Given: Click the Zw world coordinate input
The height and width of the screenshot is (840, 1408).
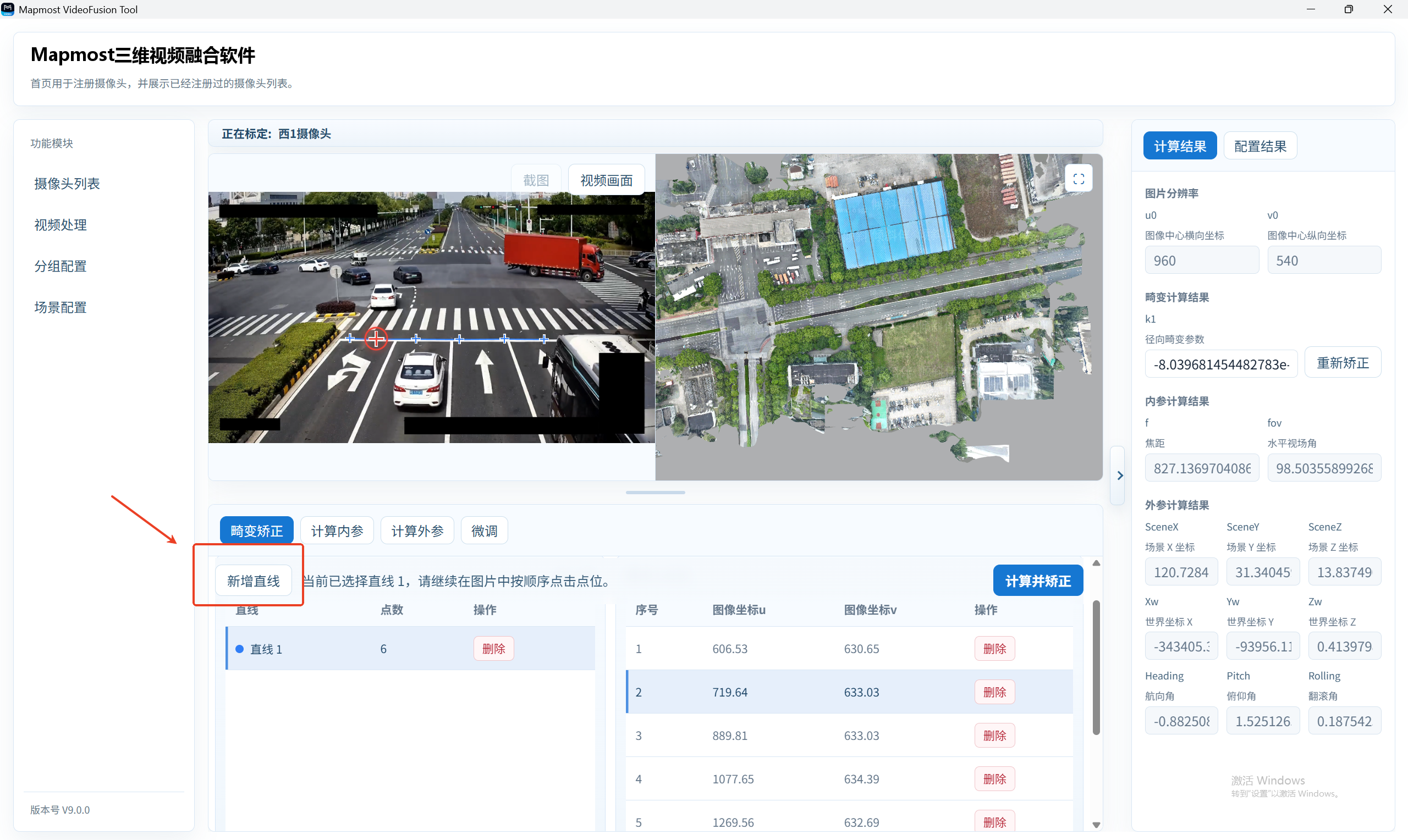Looking at the screenshot, I should coord(1344,646).
